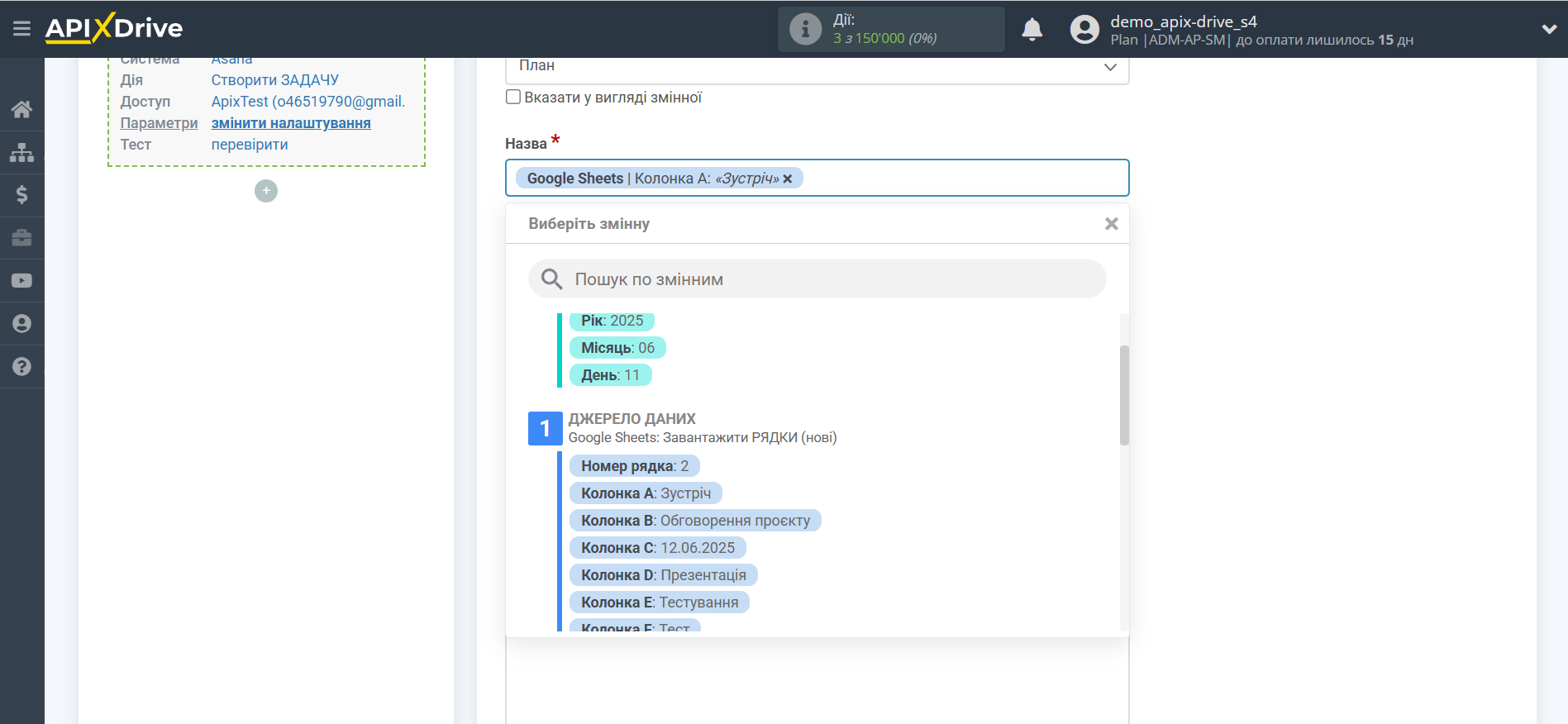Expand the account menu chevron
Viewport: 1568px width, 724px height.
pyautogui.click(x=1549, y=29)
